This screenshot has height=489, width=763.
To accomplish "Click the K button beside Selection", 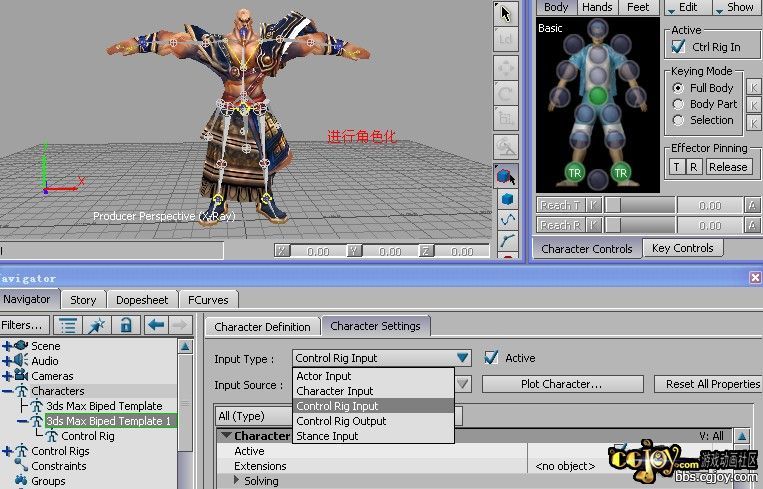I will tap(753, 122).
